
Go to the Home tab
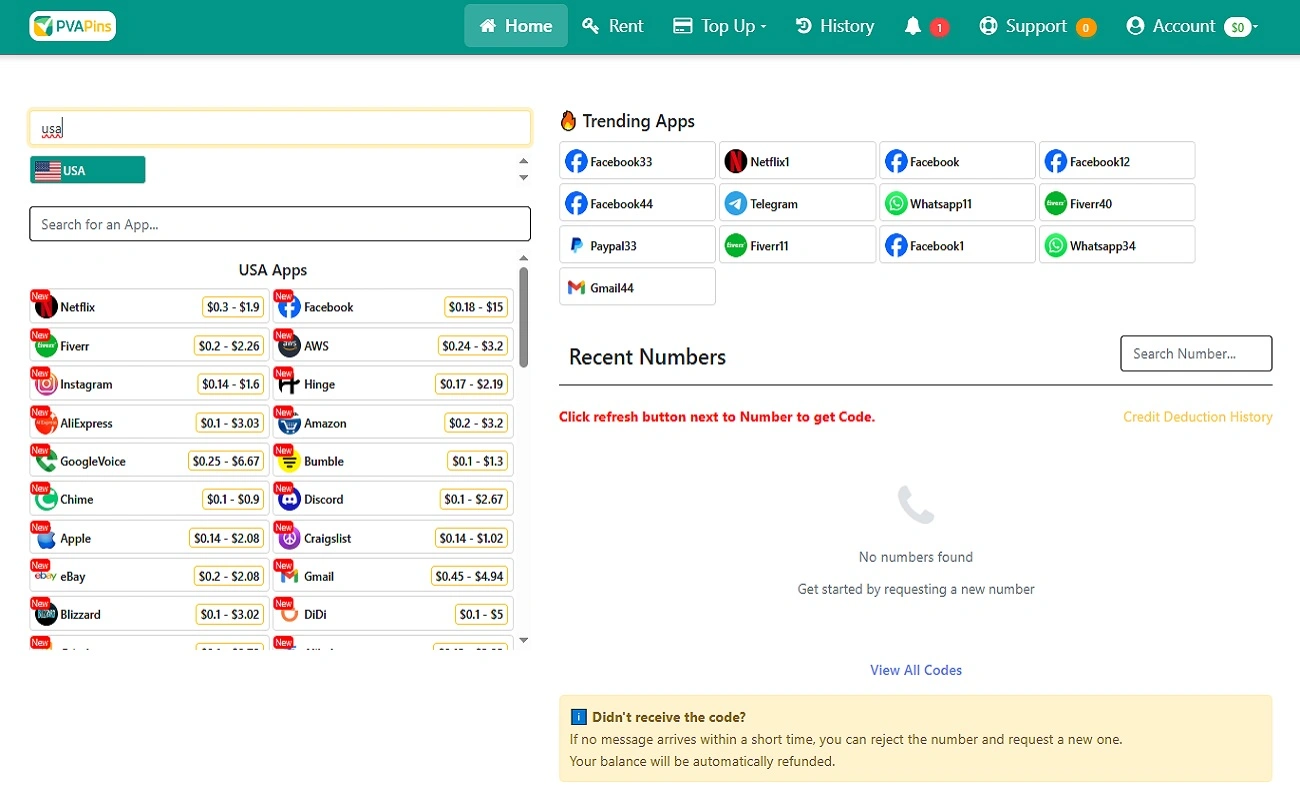pyautogui.click(x=516, y=26)
